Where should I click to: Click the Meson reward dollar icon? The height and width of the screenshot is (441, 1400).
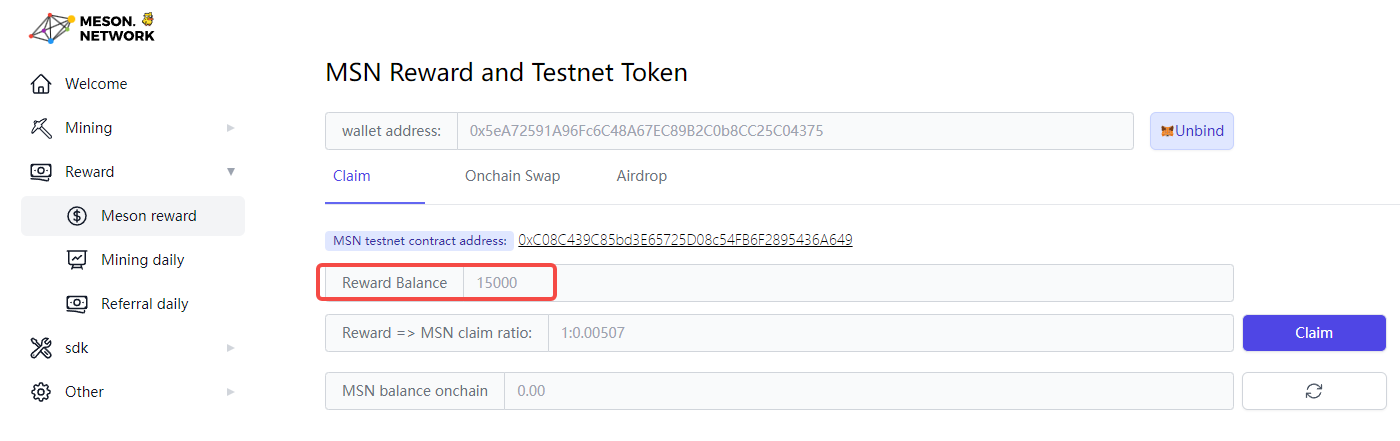77,216
